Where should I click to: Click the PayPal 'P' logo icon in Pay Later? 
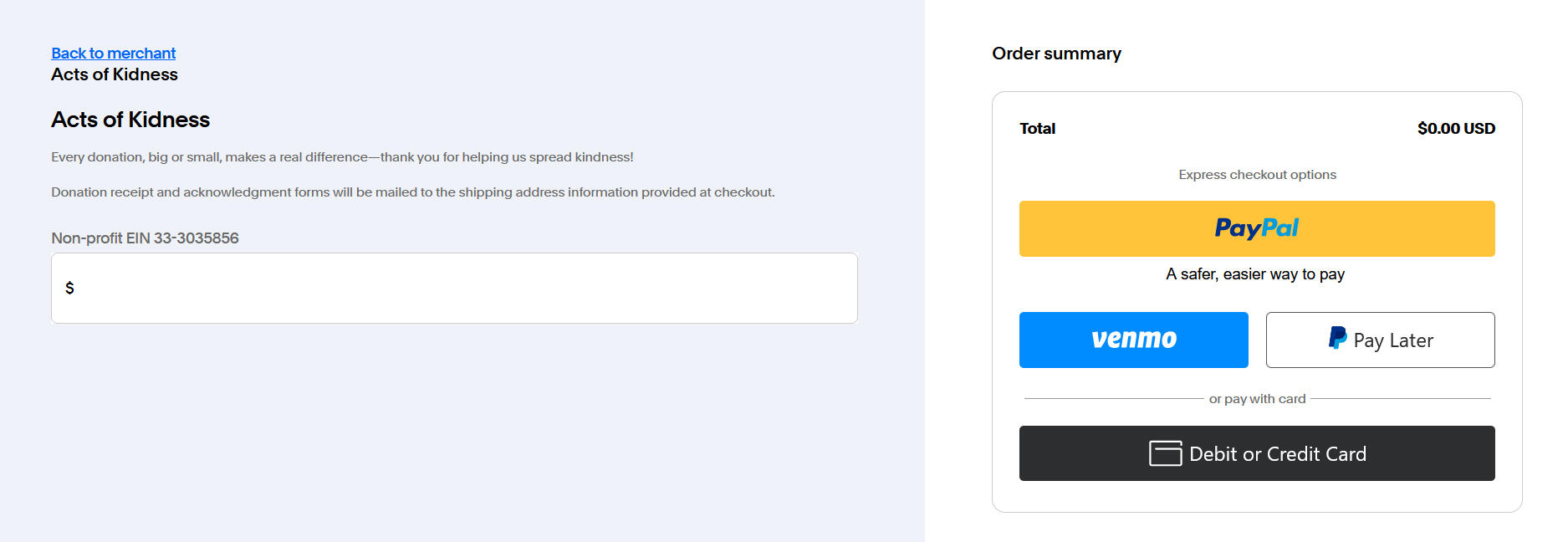click(1337, 338)
